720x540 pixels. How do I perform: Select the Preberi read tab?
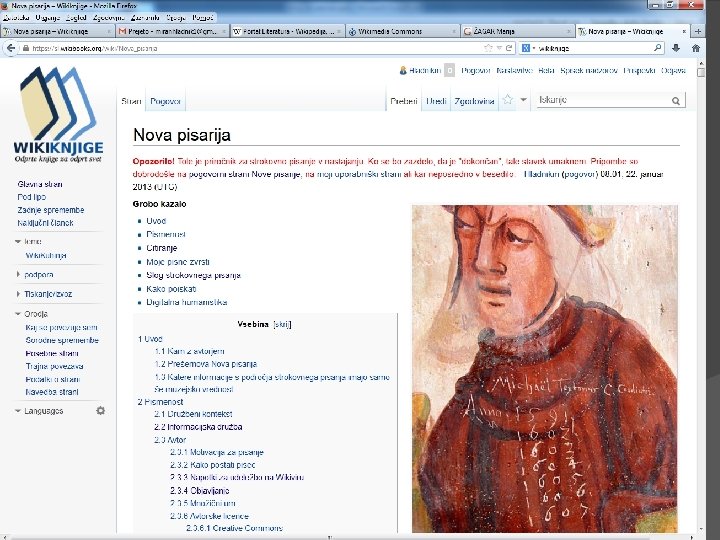pos(404,101)
